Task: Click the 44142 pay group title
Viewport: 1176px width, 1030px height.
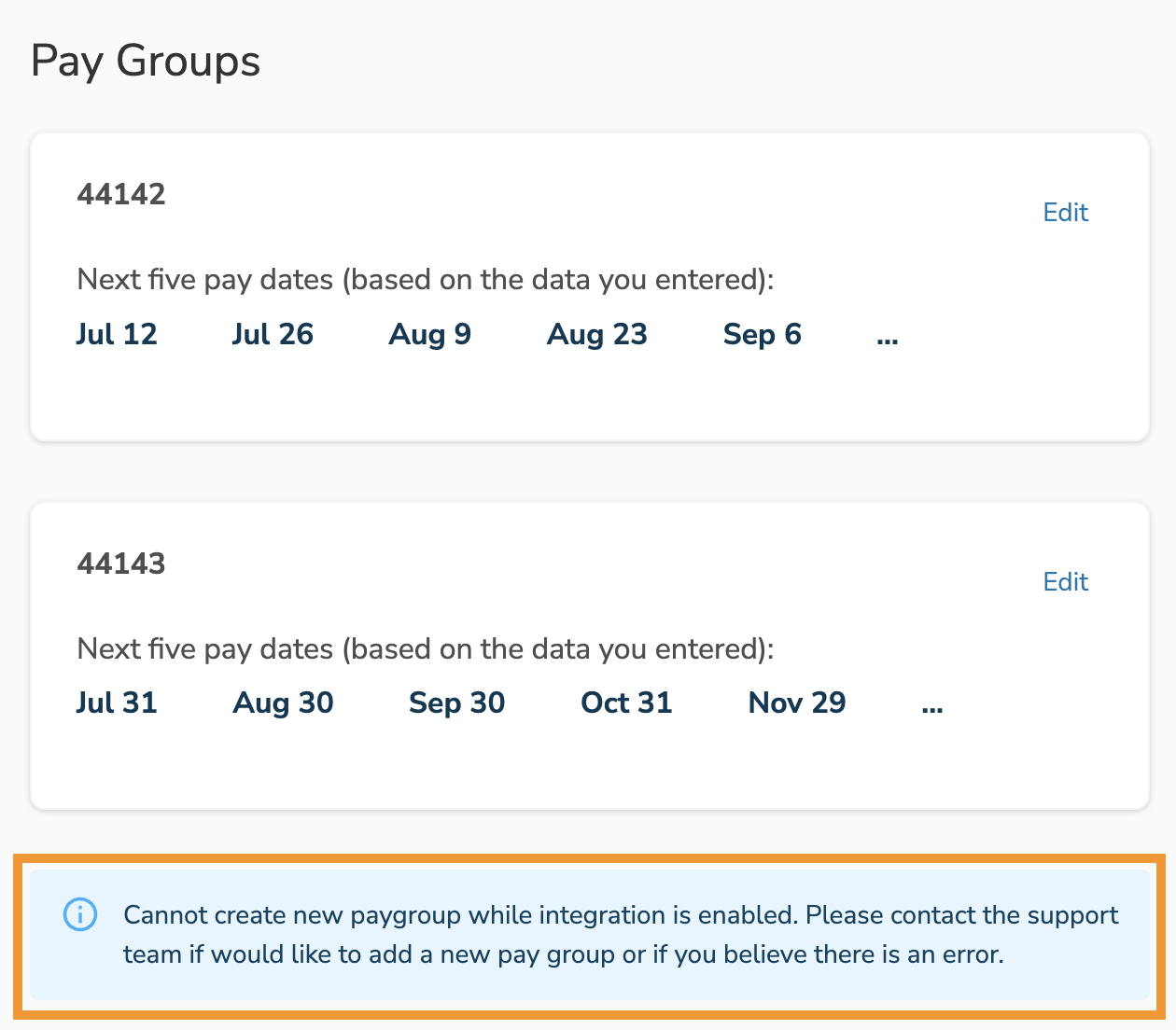Action: [x=121, y=194]
